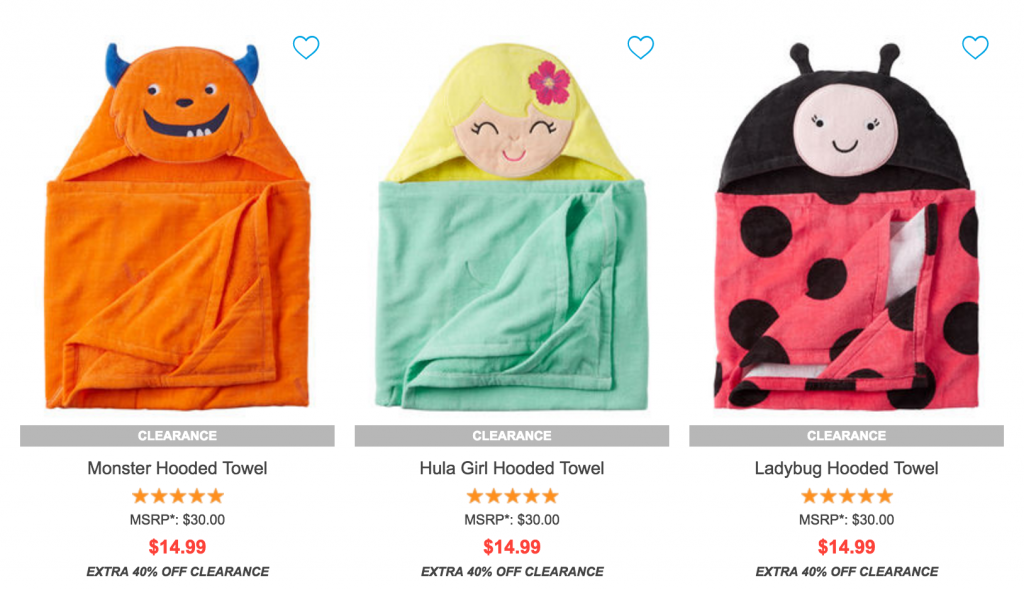Click Extra 40% Off Clearance under Ladybug towel
Screen dimensions: 1024x590
847,572
